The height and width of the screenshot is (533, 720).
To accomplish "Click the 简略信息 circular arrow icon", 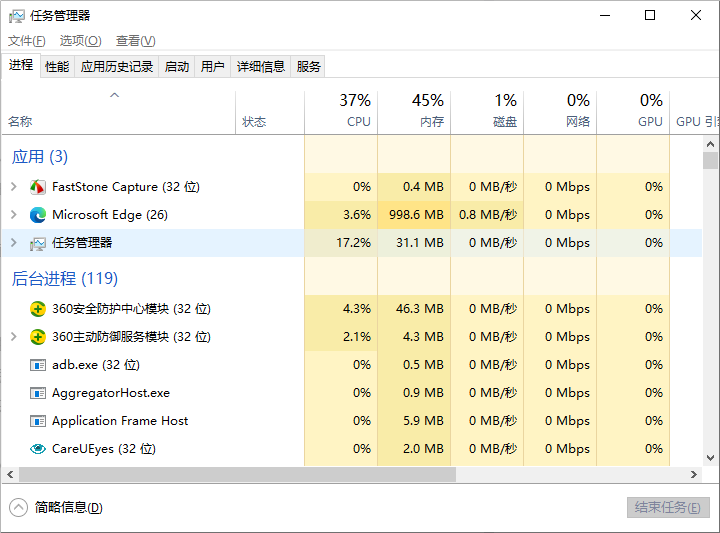I will [x=18, y=507].
